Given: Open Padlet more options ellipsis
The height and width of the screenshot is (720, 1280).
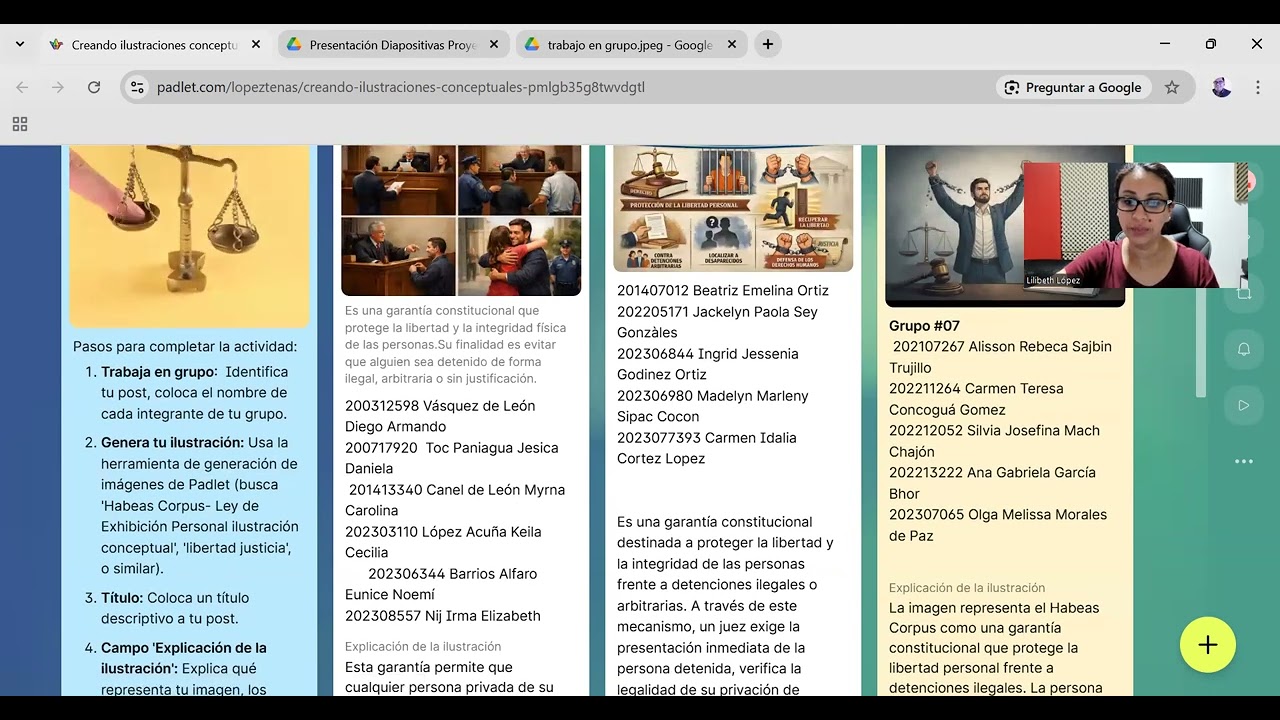Looking at the screenshot, I should (x=1244, y=461).
